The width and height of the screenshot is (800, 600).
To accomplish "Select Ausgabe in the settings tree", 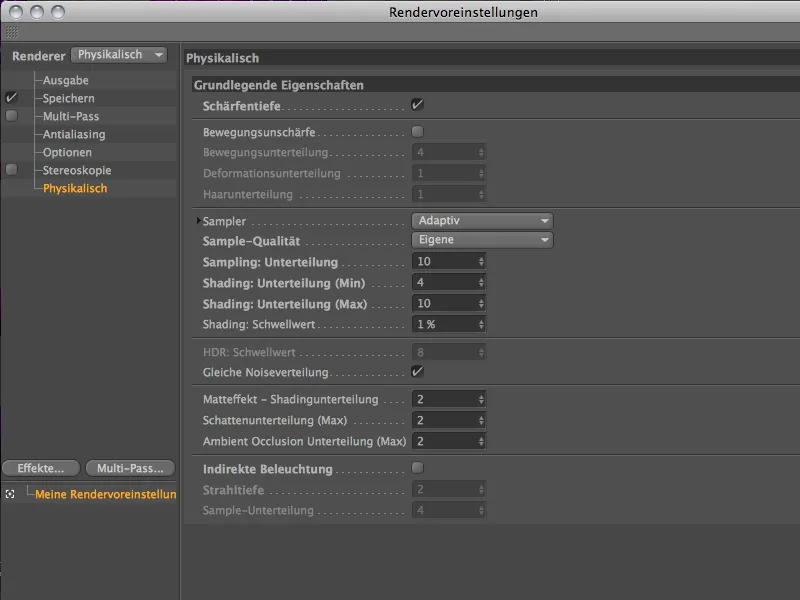I will (x=66, y=80).
